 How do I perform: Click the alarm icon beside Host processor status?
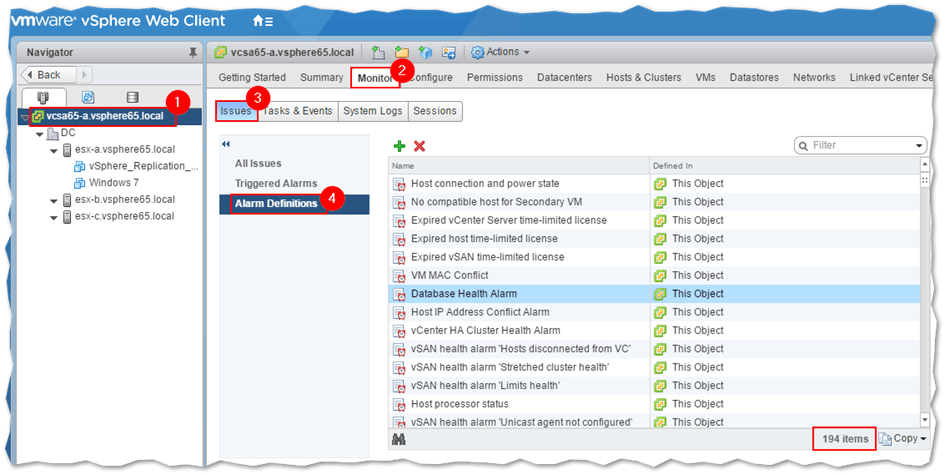(398, 404)
